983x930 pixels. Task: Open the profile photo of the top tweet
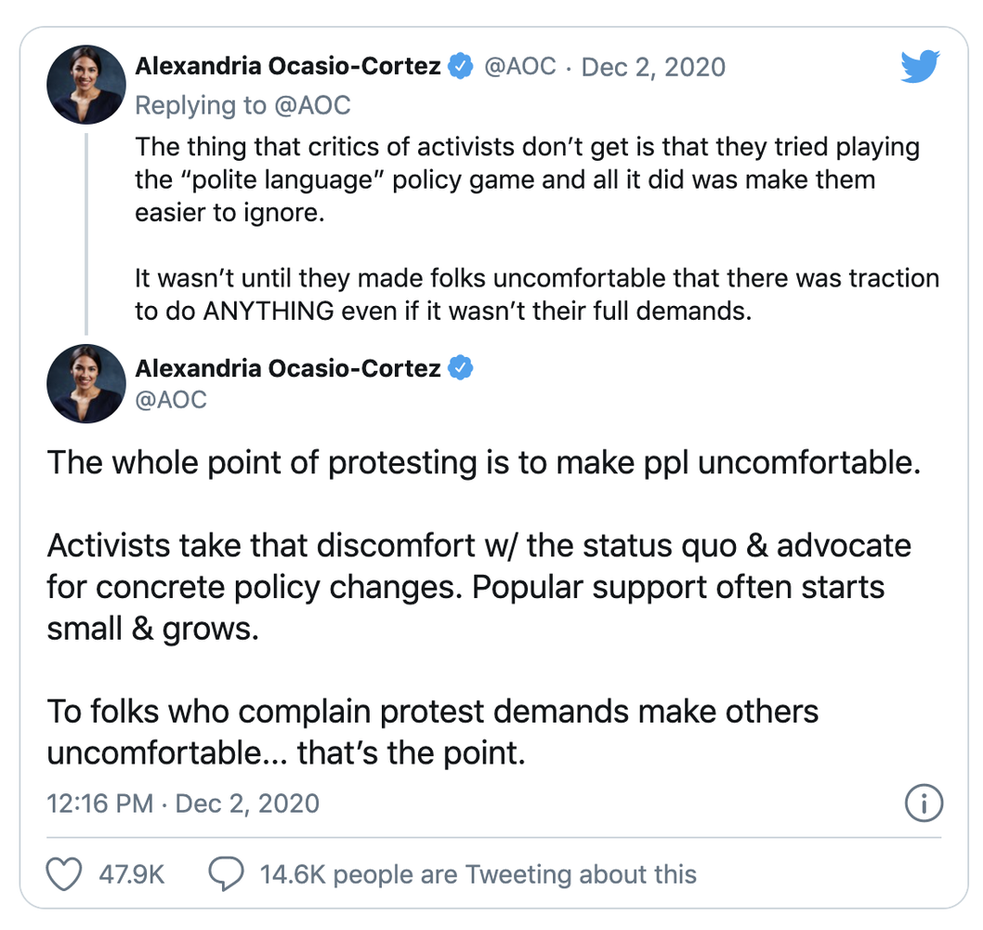pyautogui.click(x=86, y=85)
